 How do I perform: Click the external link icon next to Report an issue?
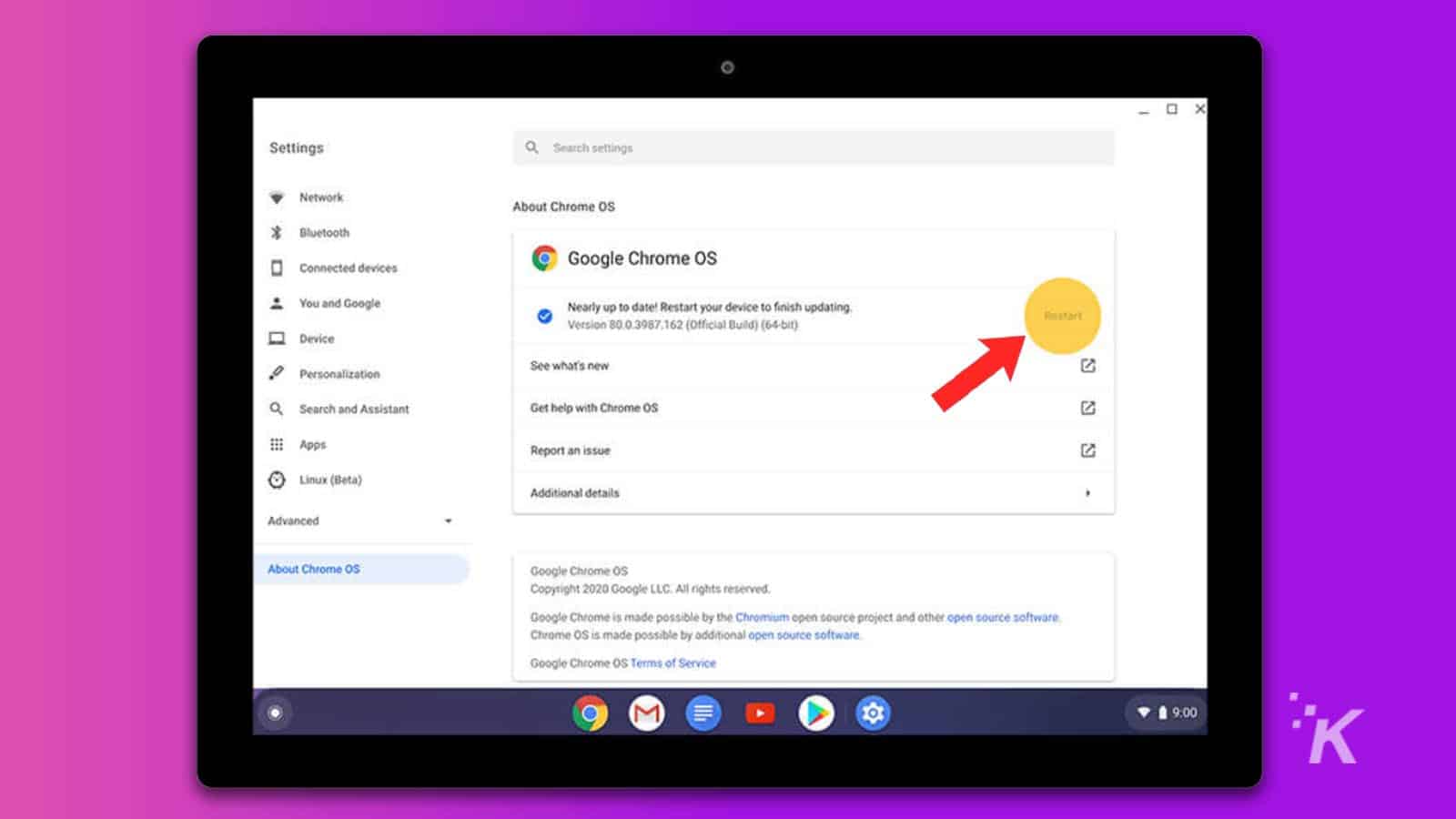point(1088,450)
